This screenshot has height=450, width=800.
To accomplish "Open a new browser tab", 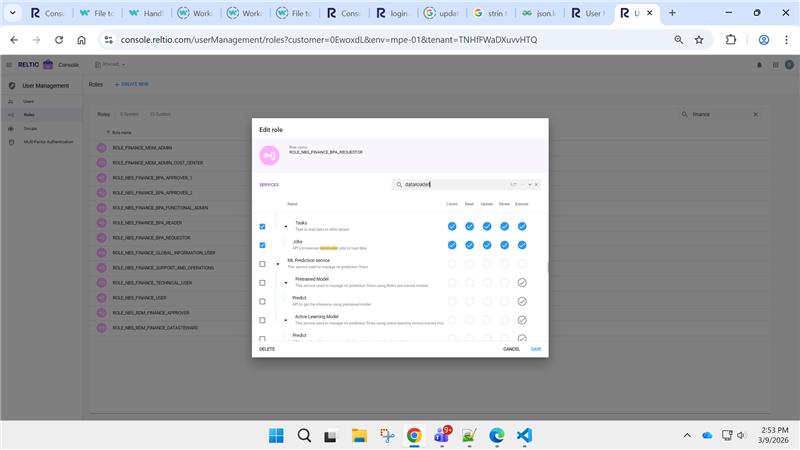I will [672, 13].
